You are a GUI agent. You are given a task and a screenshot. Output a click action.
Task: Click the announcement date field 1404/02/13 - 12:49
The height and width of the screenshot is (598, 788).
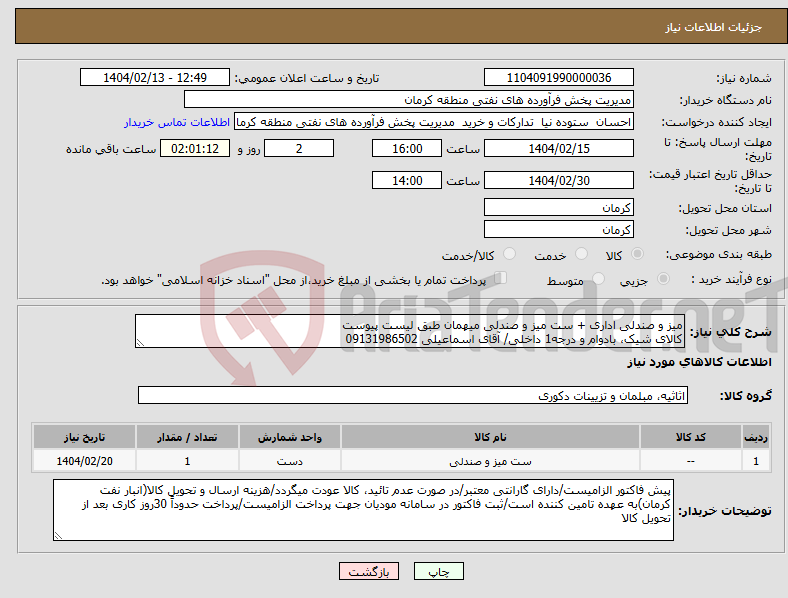[x=155, y=77]
